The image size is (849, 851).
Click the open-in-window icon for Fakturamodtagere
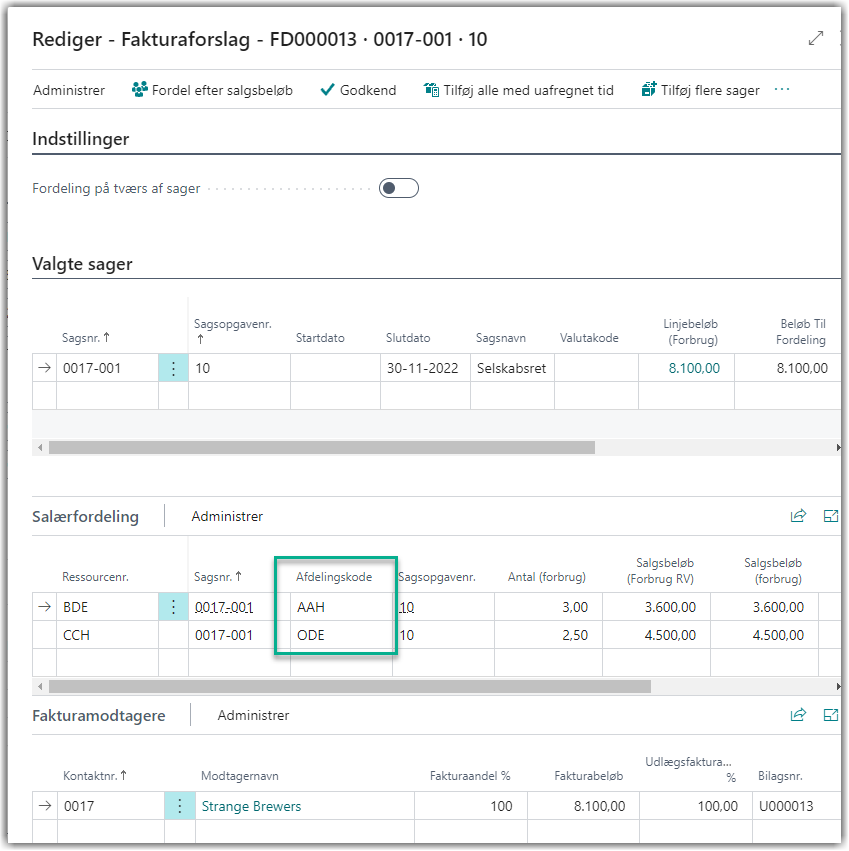point(831,715)
